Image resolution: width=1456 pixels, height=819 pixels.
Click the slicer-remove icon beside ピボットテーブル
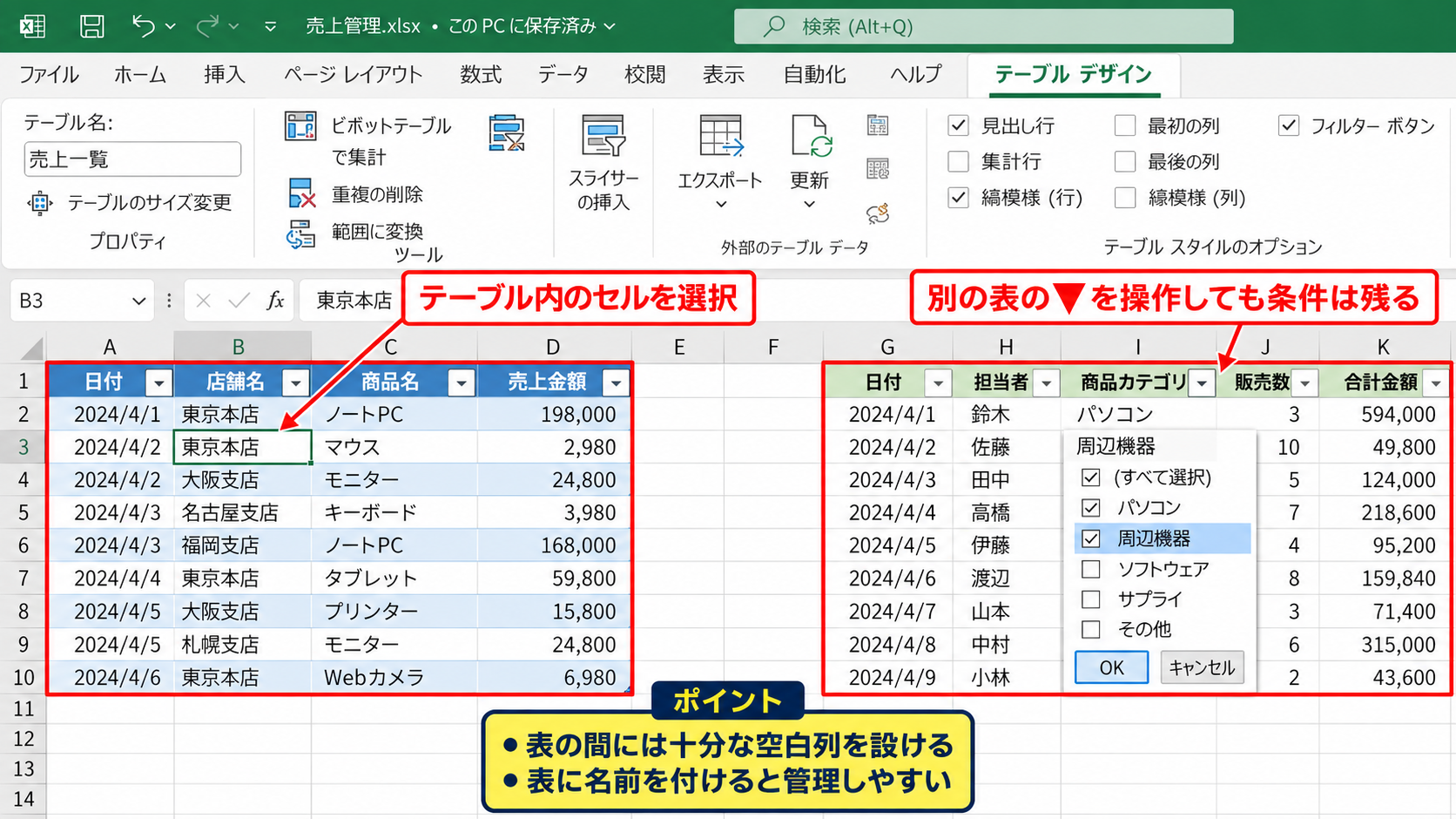pos(507,133)
